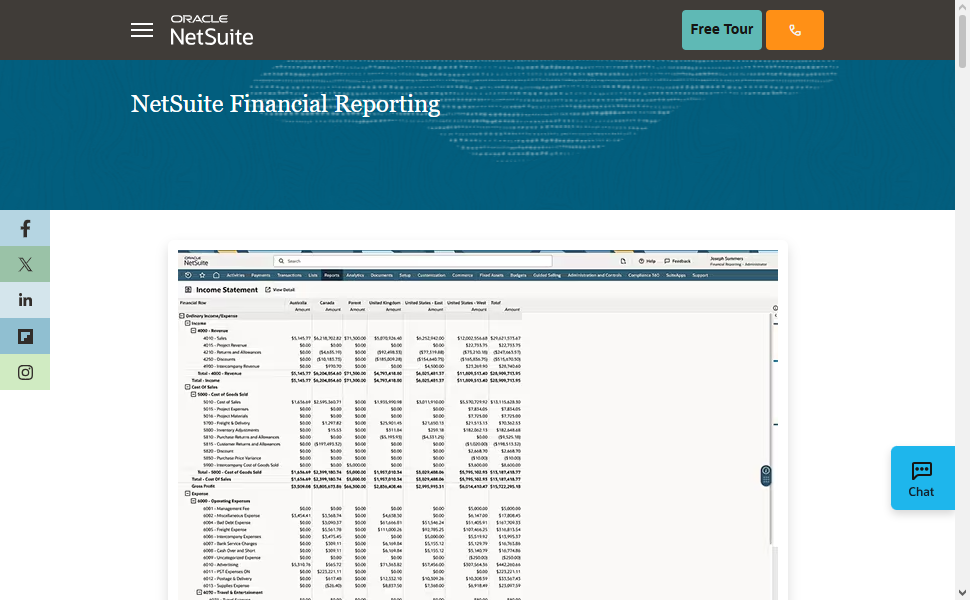The width and height of the screenshot is (970, 600).
Task: Select the 5850 - Purchase Price Variance row
Action: point(350,458)
